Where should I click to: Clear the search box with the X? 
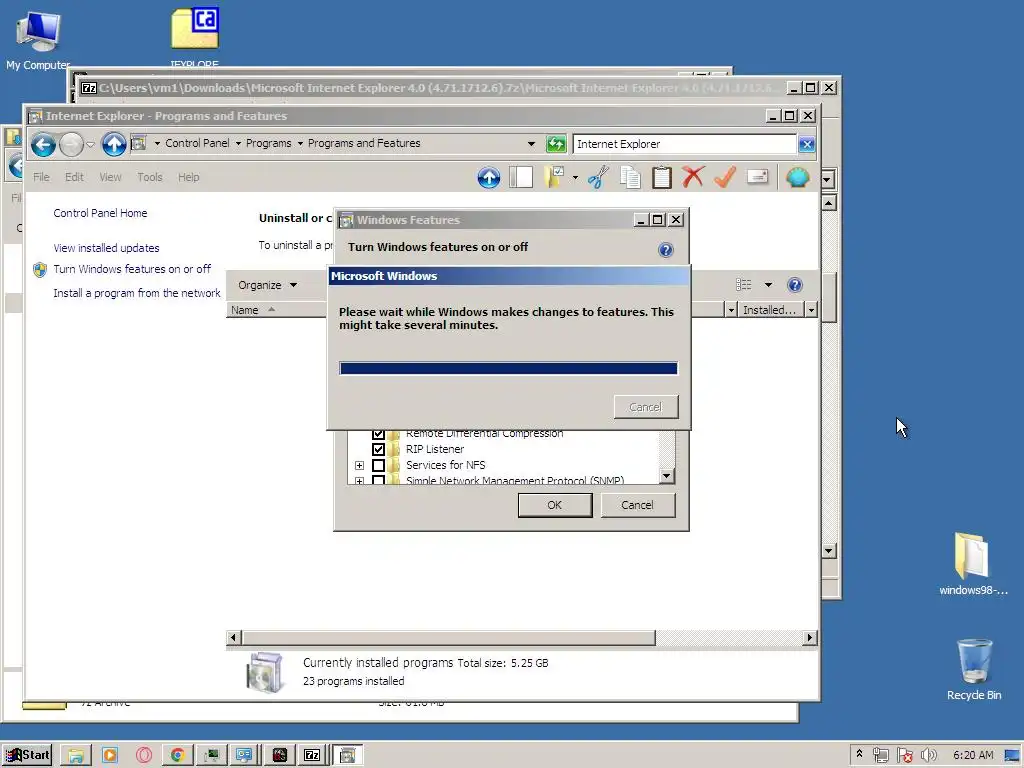807,144
